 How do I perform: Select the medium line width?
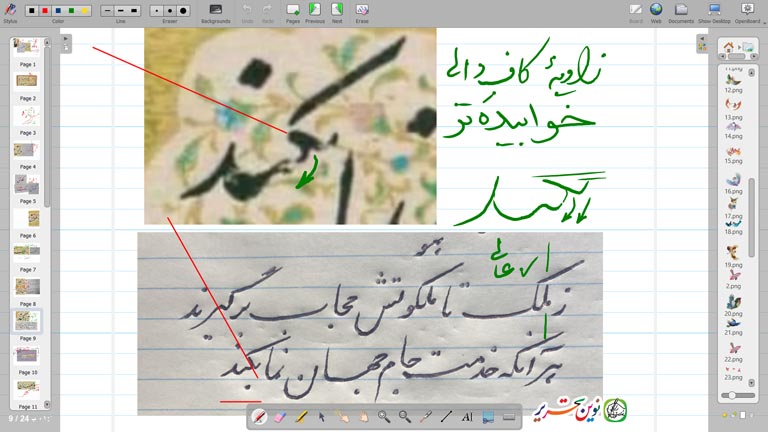120,10
